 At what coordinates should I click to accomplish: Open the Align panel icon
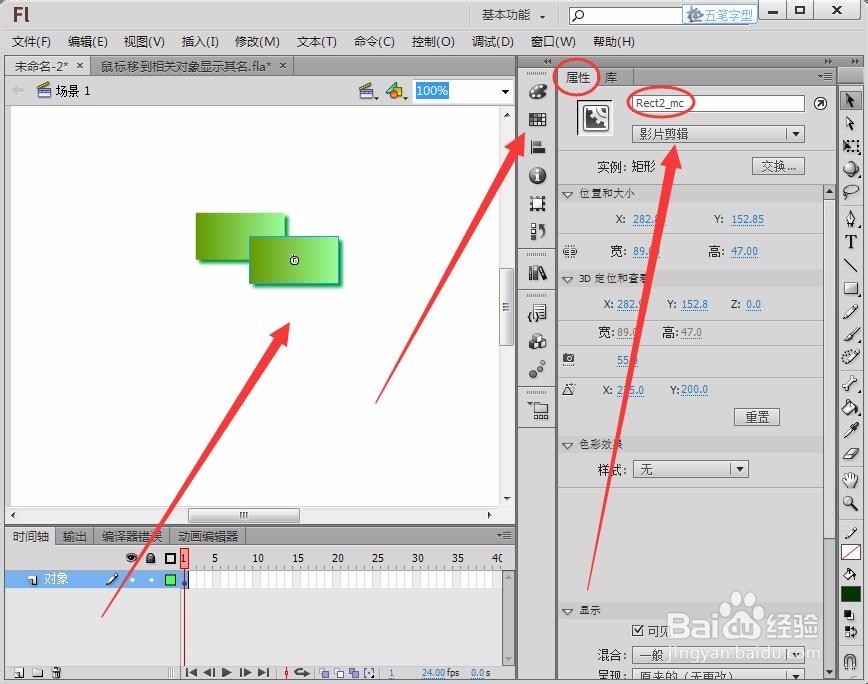(x=537, y=147)
